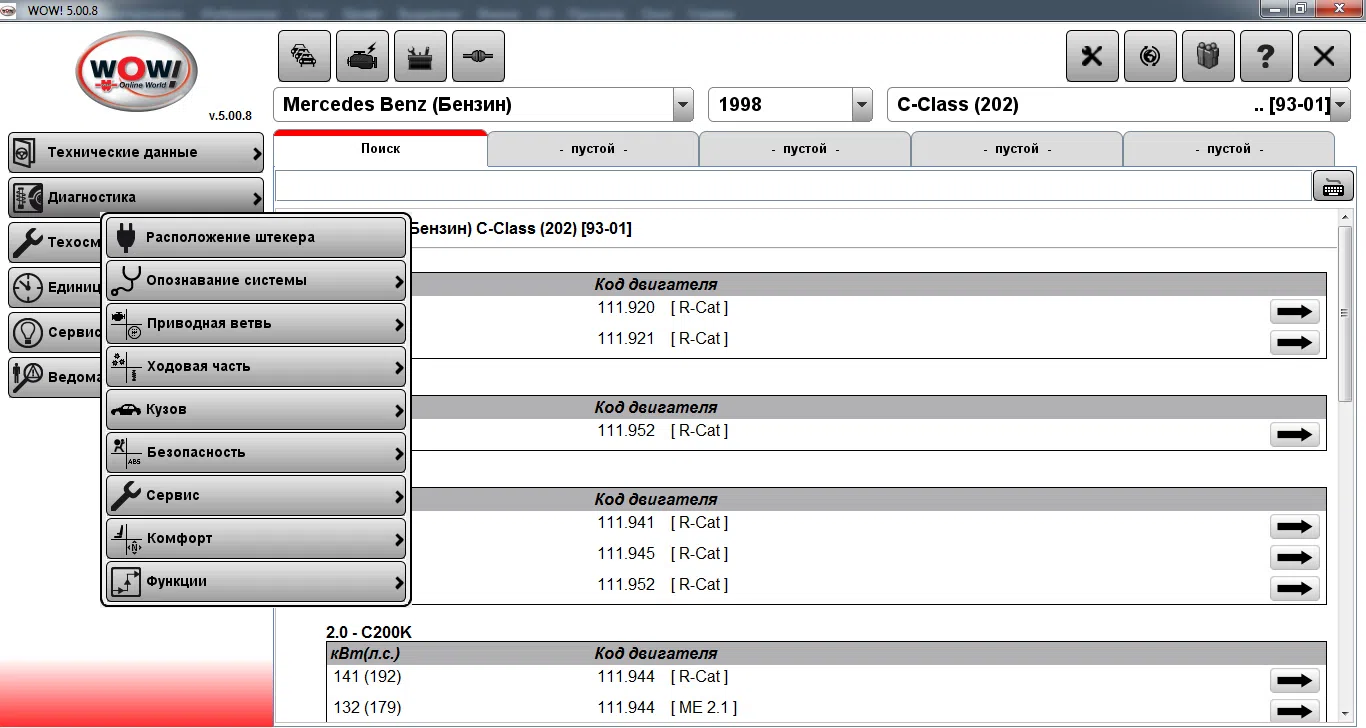Viewport: 1366px width, 728px height.
Task: Select the vehicle selection icon in the toolbar
Action: [304, 55]
